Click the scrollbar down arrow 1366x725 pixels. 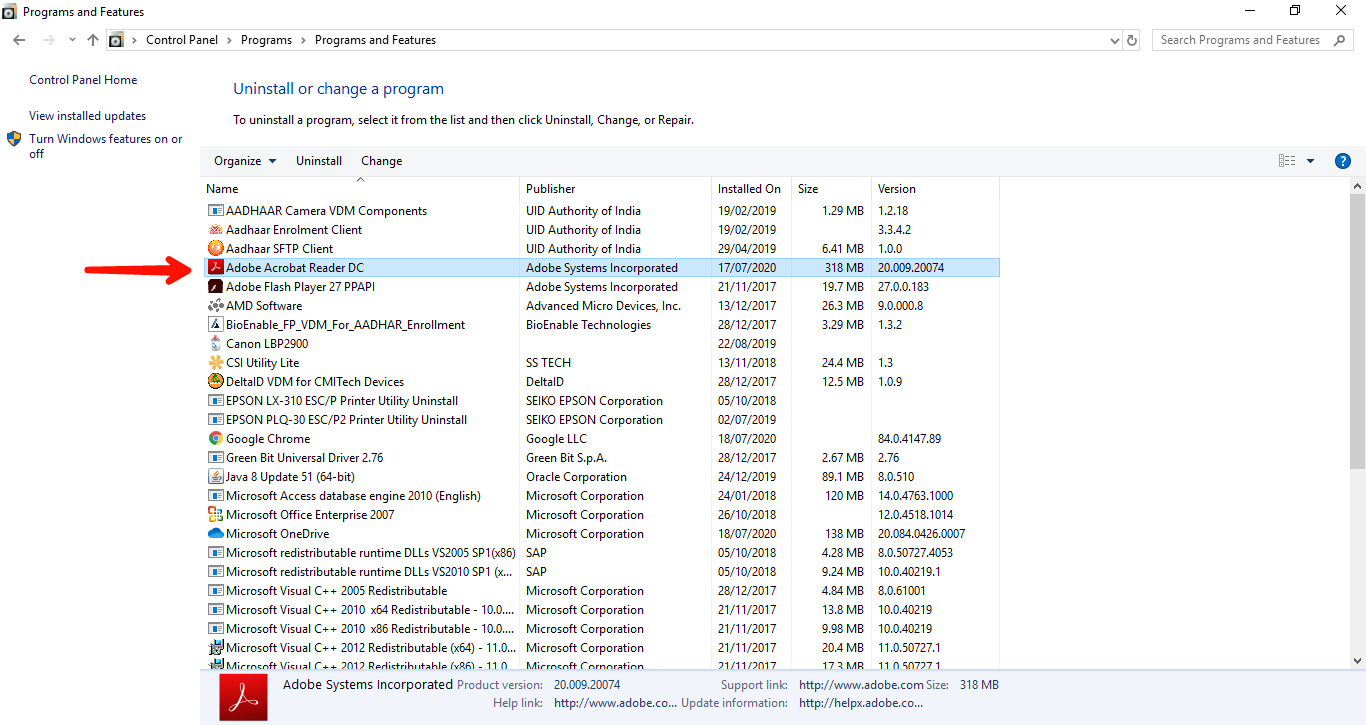point(1357,661)
